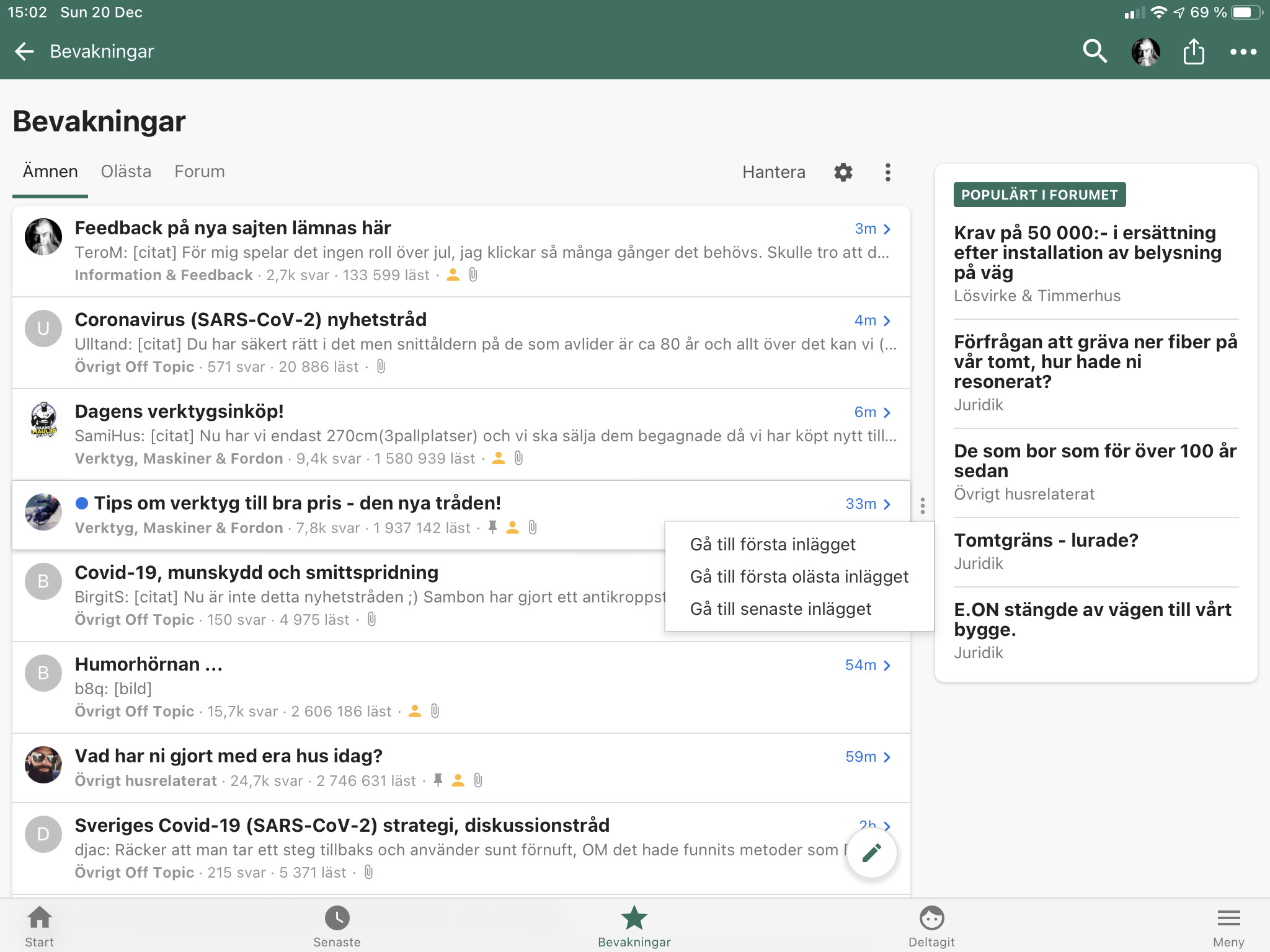
Task: Tap the search magnifier icon
Action: tap(1095, 51)
